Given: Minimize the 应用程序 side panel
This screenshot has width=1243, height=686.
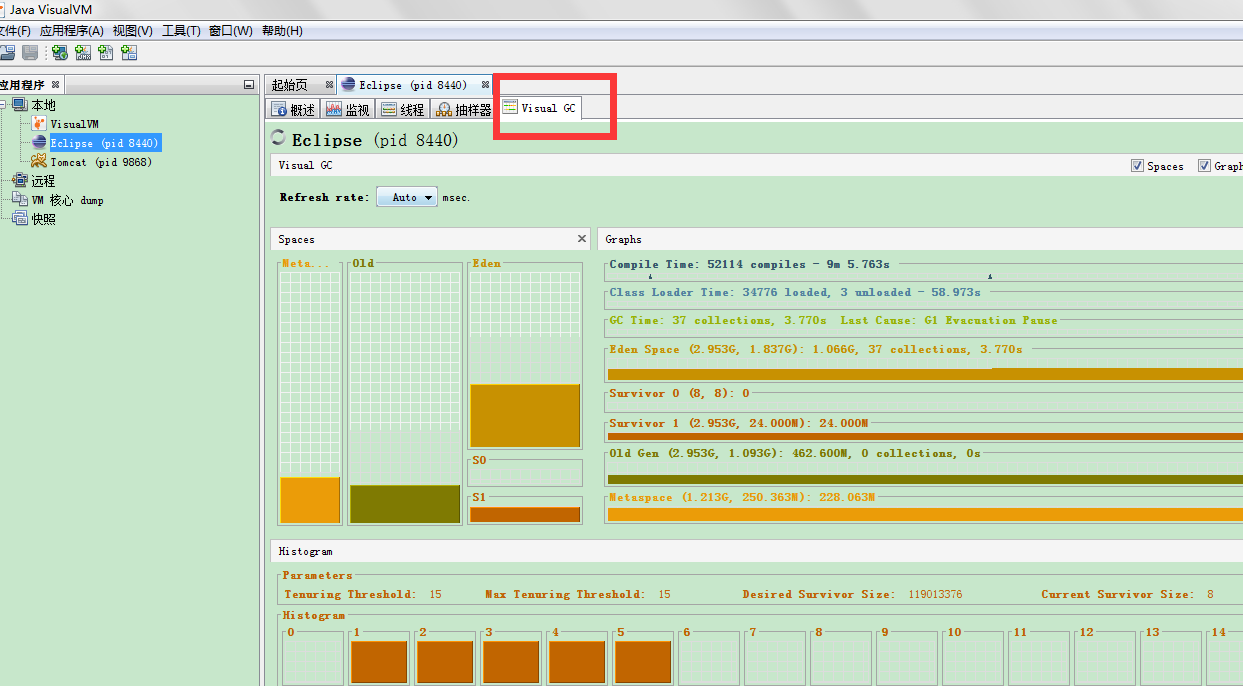Looking at the screenshot, I should tap(249, 85).
